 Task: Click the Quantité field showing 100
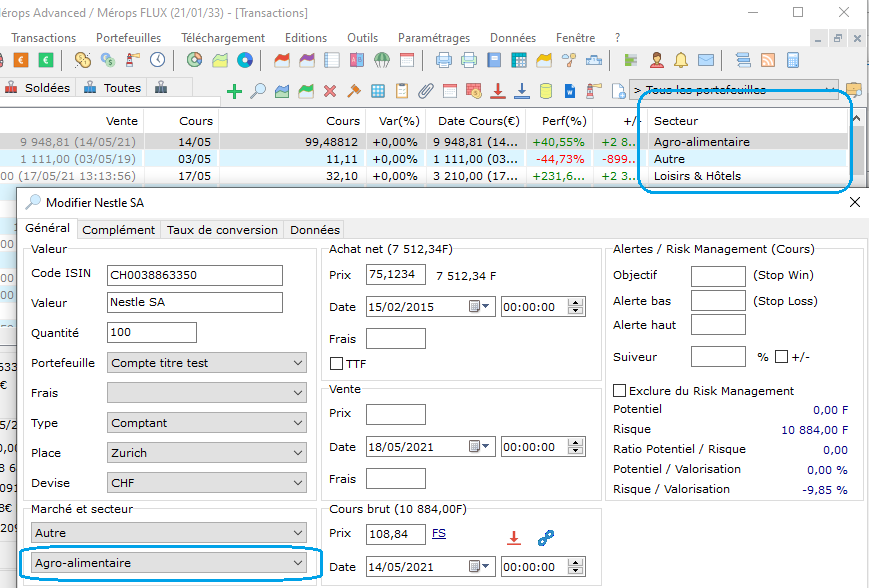(152, 333)
